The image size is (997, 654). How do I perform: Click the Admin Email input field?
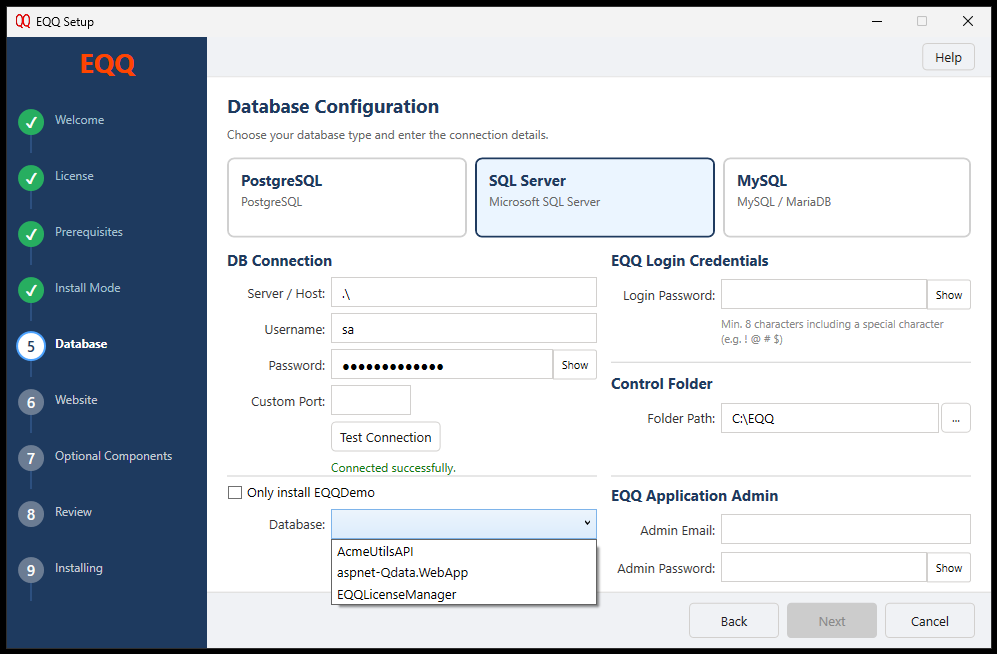846,529
